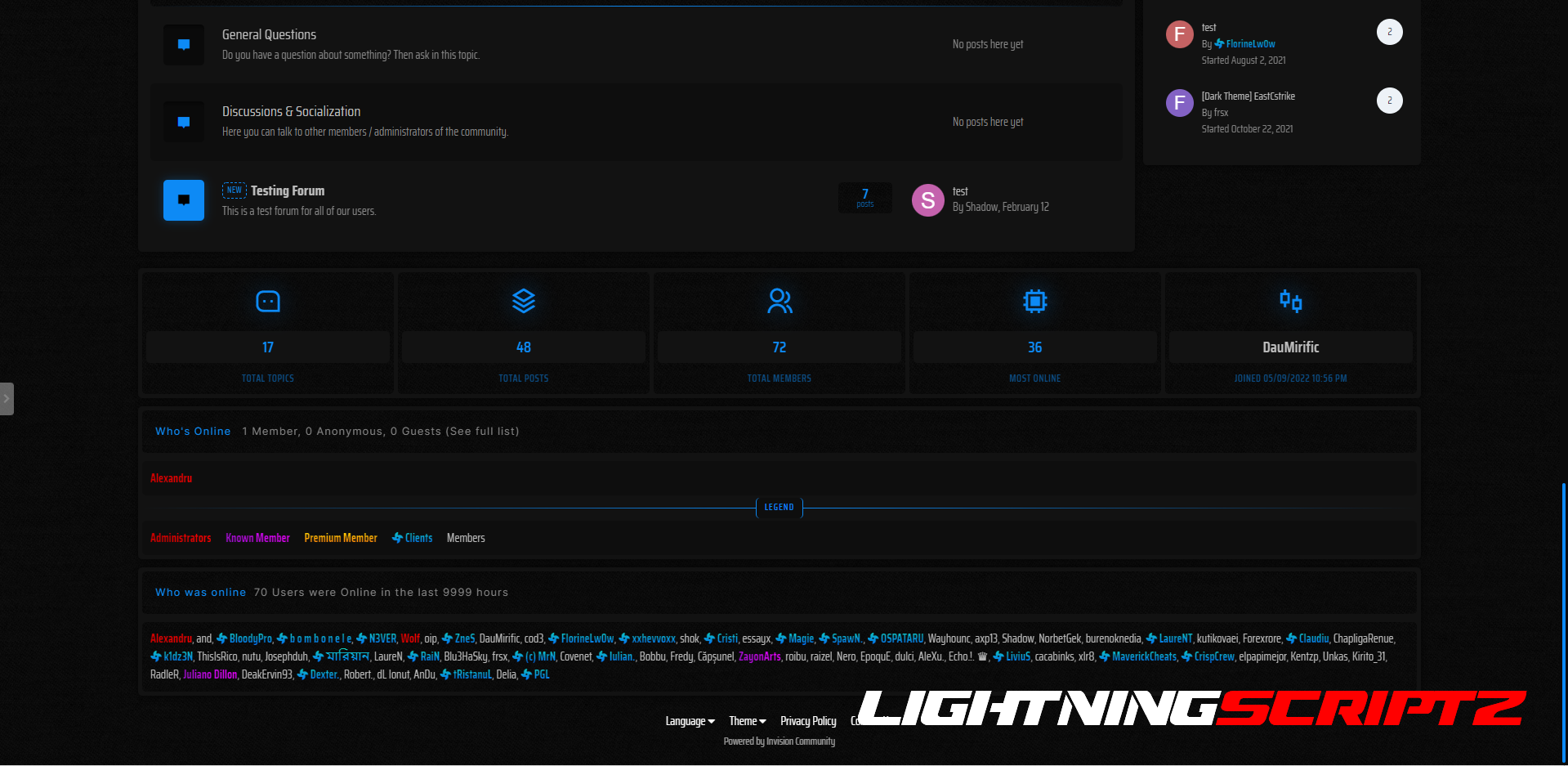Click the Total Members people icon
The image size is (1568, 766).
[x=780, y=302]
